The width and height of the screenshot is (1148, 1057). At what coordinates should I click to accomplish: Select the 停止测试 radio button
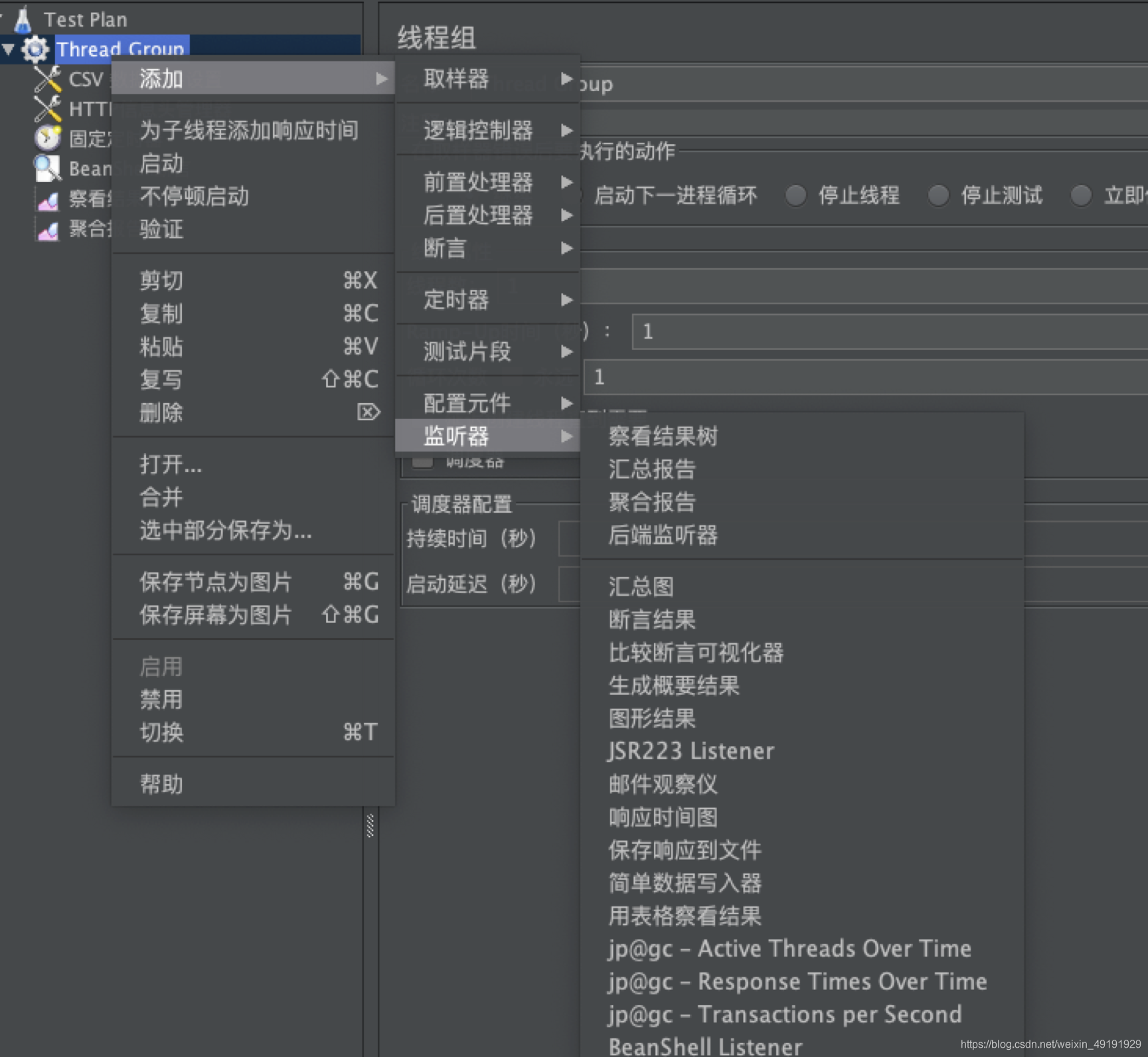938,195
